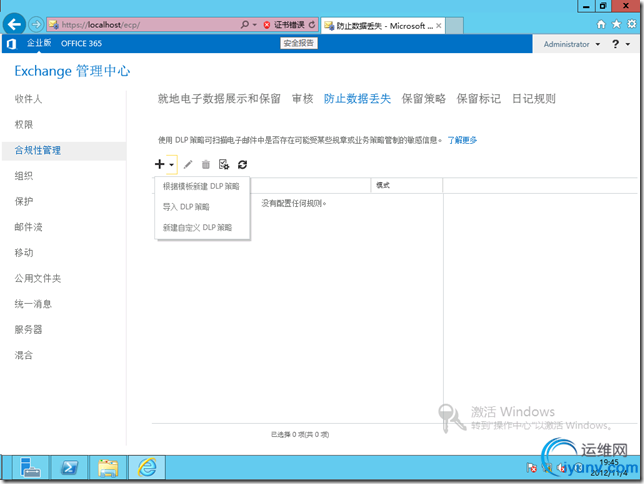Switch to the 日记规则 tab
The height and width of the screenshot is (484, 644).
(x=534, y=99)
